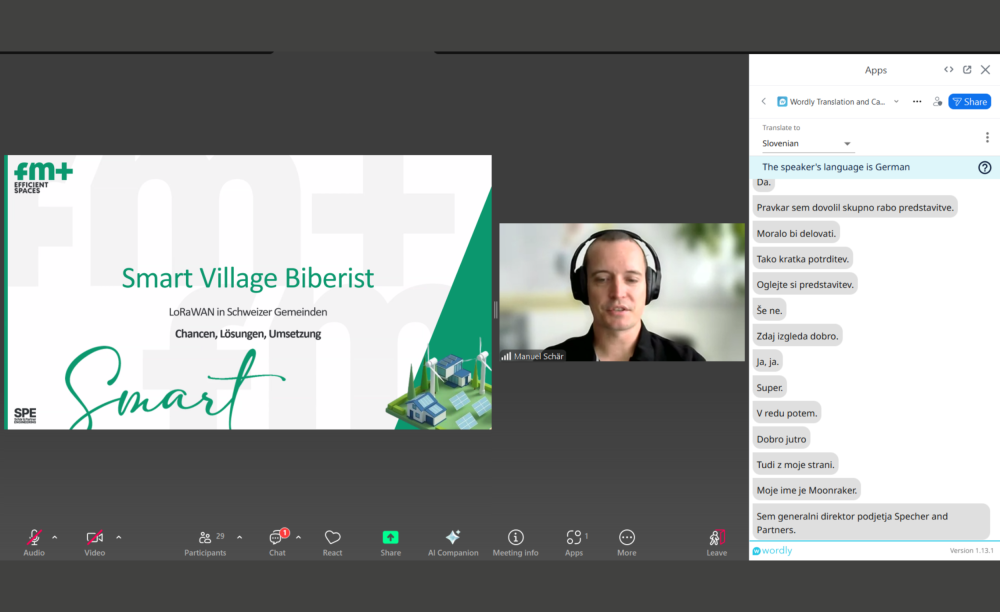Click the caption "Moje ime je Moonraker."
Screen dimensions: 1000x612
tap(807, 490)
